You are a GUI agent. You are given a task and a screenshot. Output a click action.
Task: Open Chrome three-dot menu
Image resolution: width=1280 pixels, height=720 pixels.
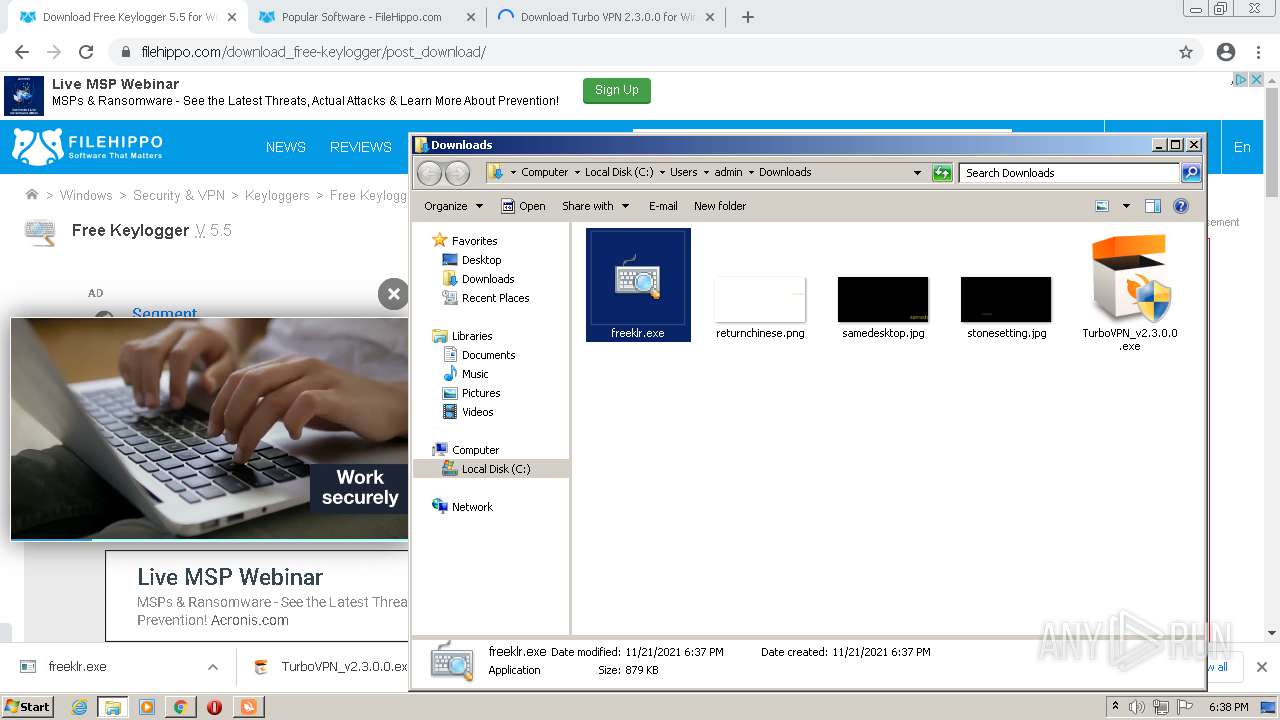point(1256,52)
